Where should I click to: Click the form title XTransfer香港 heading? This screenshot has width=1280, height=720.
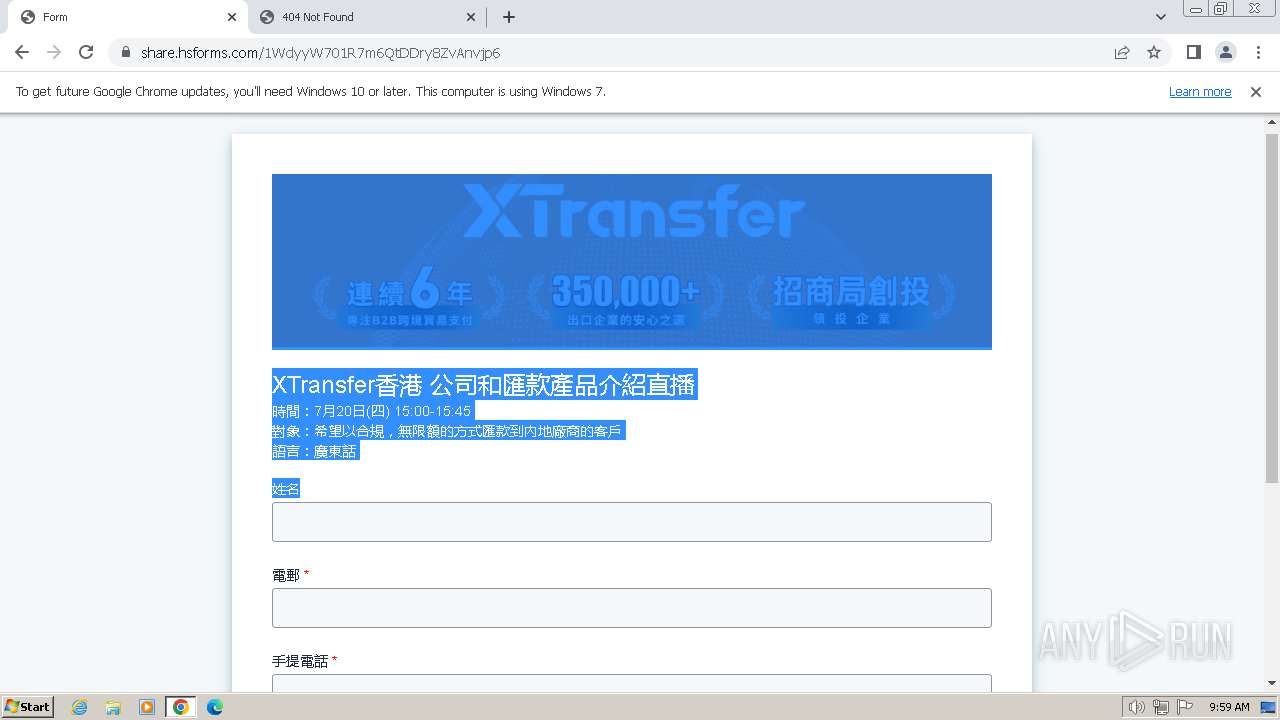click(x=484, y=385)
